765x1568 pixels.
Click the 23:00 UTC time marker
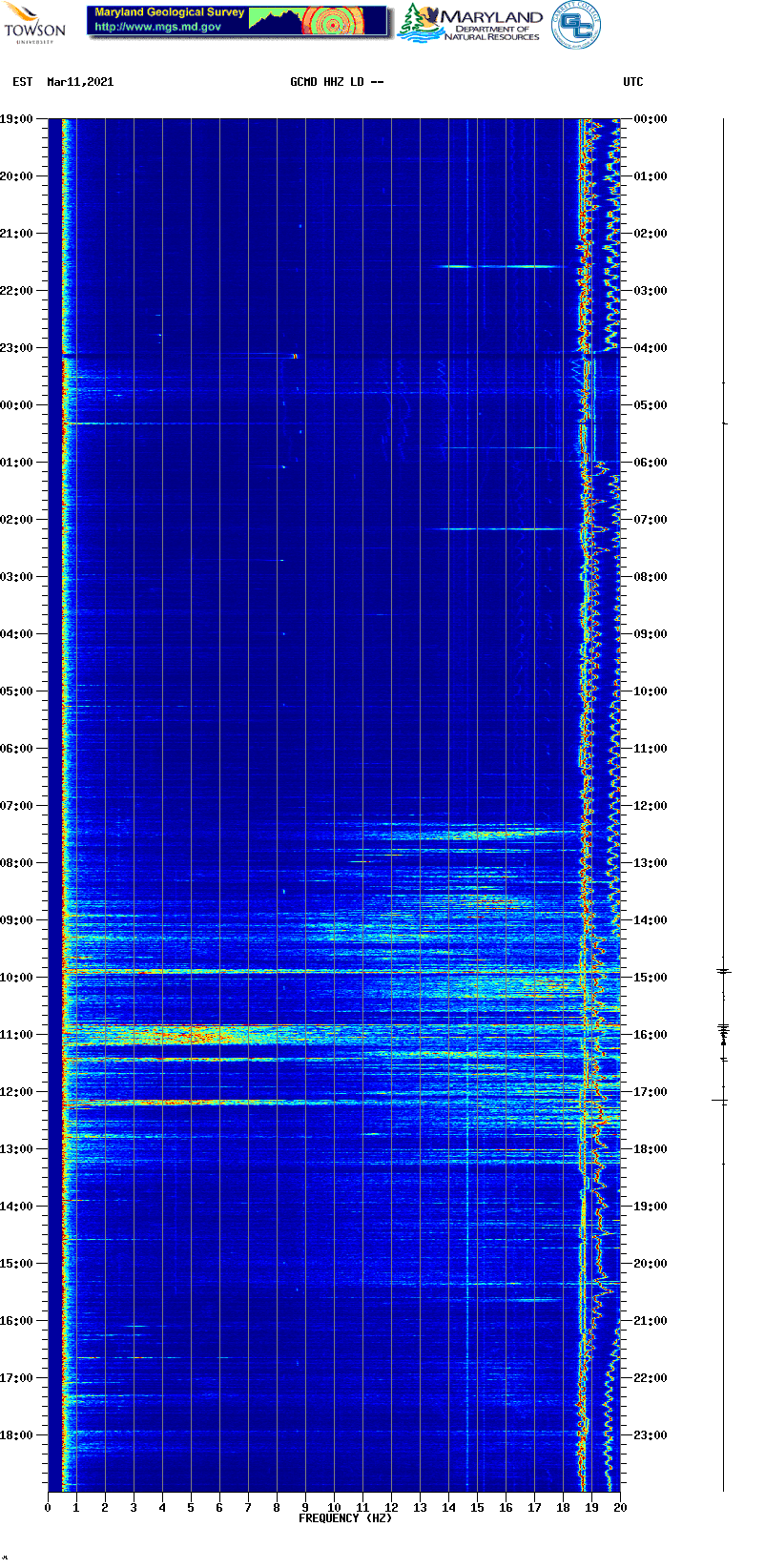(x=651, y=1435)
